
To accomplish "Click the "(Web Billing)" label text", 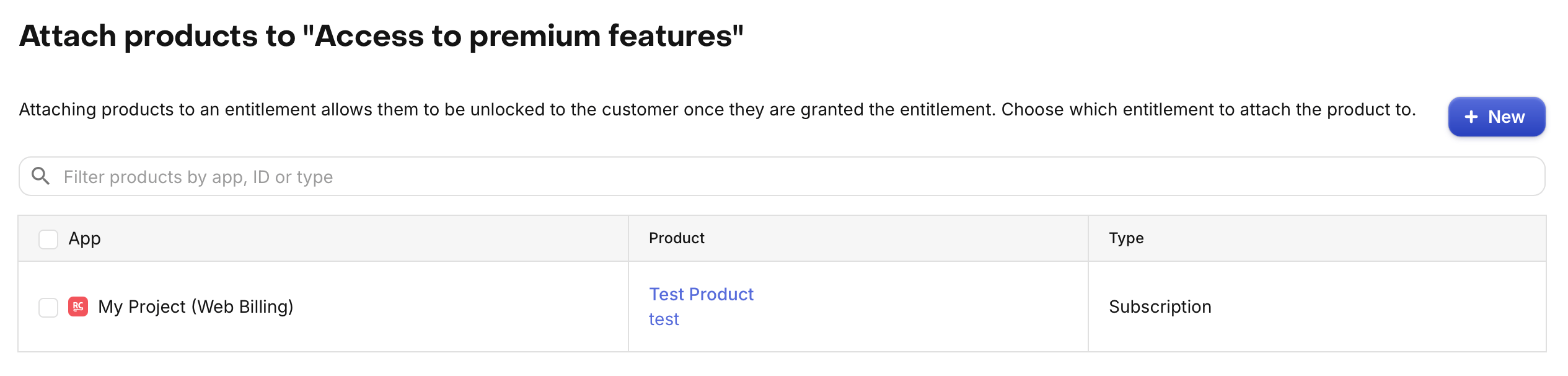I will click(242, 307).
